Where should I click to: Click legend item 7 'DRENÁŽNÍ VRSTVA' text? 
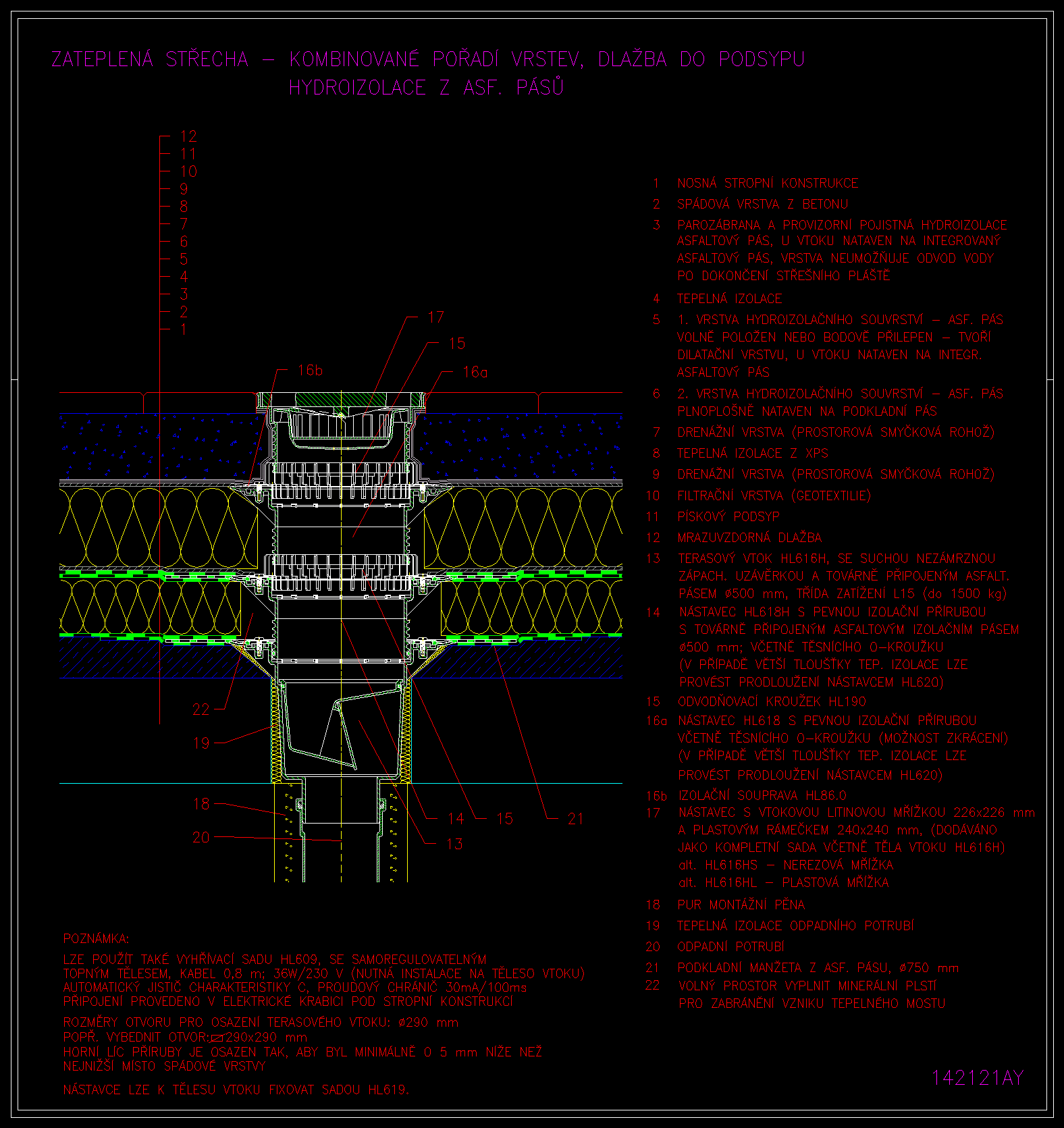(x=730, y=432)
